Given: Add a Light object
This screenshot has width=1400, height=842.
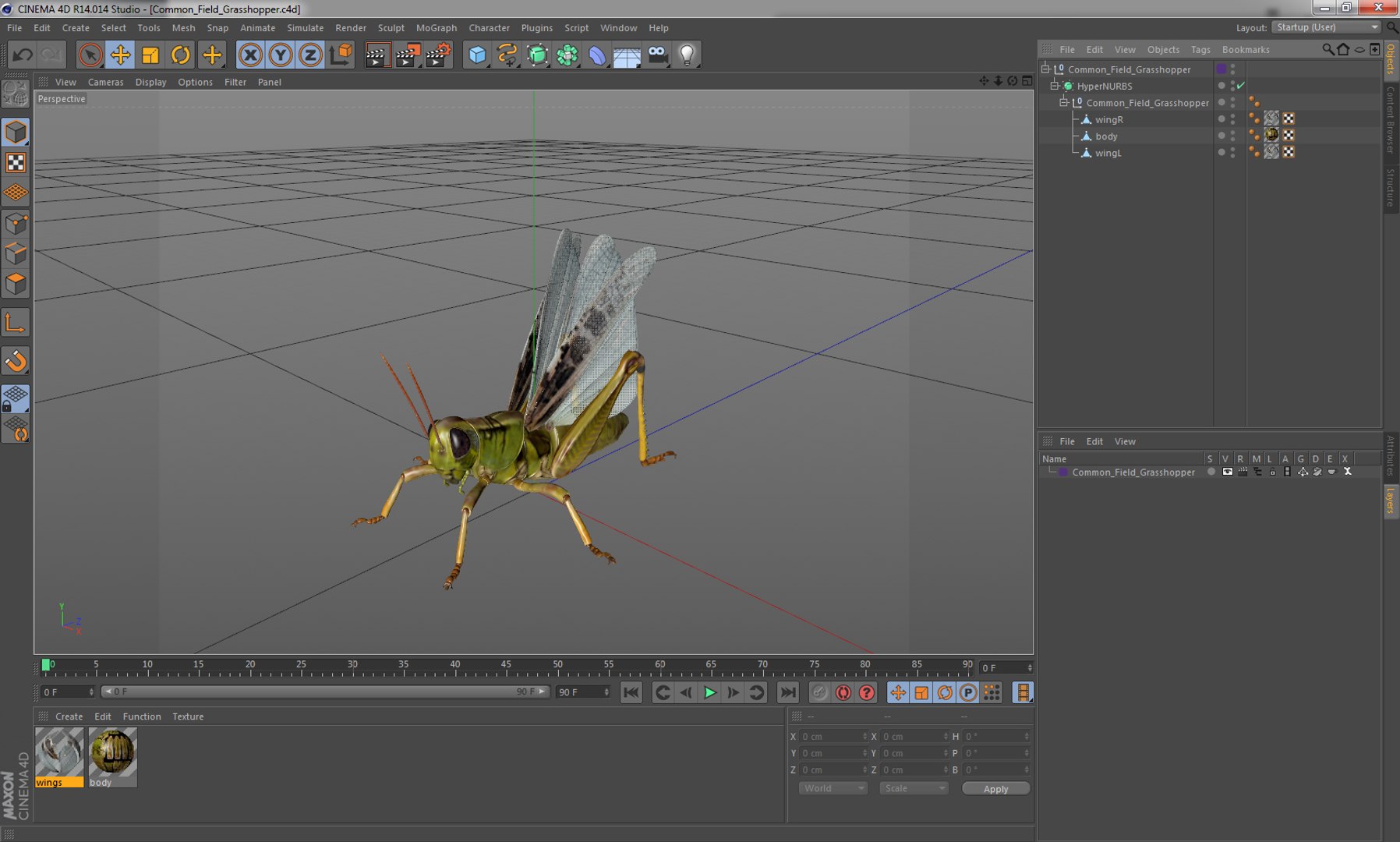Looking at the screenshot, I should click(688, 55).
